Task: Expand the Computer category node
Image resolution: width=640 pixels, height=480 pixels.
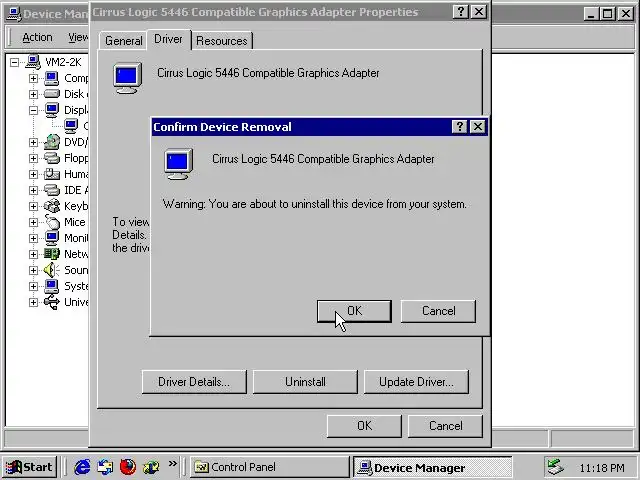Action: tap(33, 78)
